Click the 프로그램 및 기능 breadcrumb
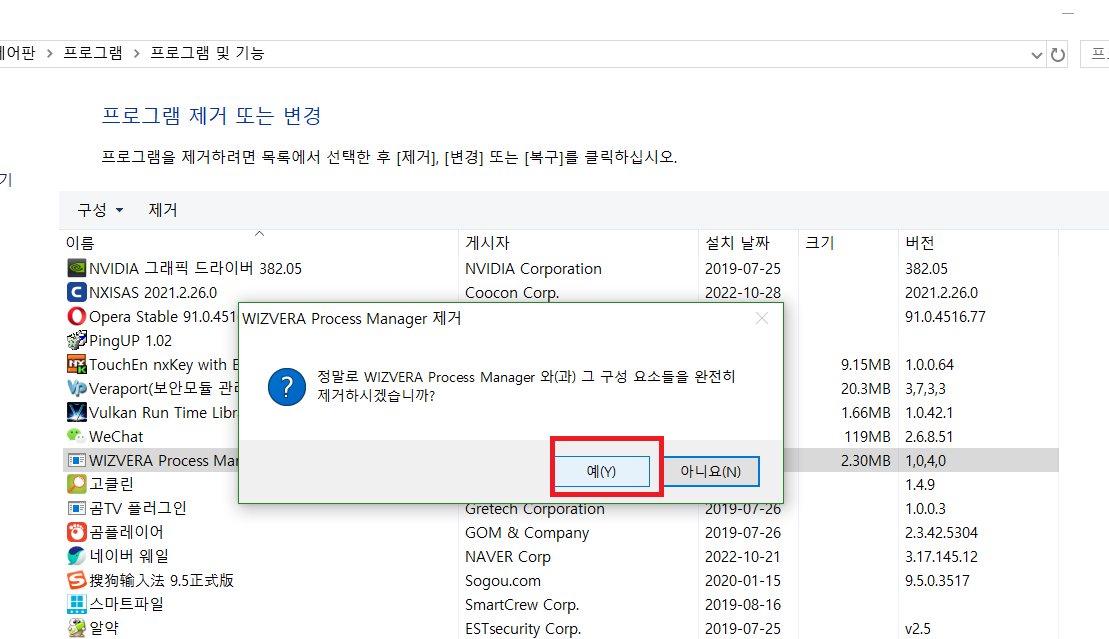Screen dimensions: 1109x639 (x=207, y=53)
